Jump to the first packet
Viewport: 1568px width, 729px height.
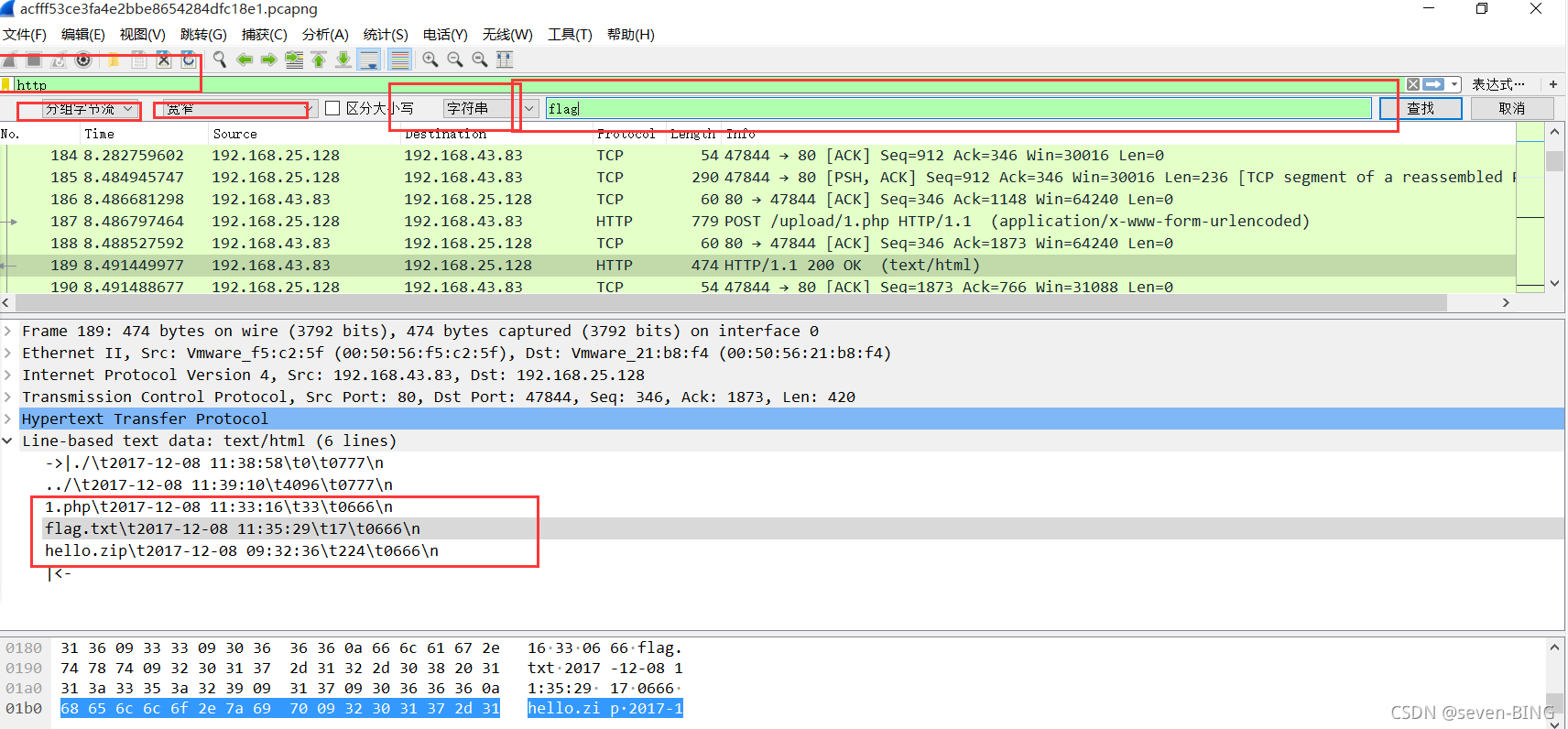[319, 60]
